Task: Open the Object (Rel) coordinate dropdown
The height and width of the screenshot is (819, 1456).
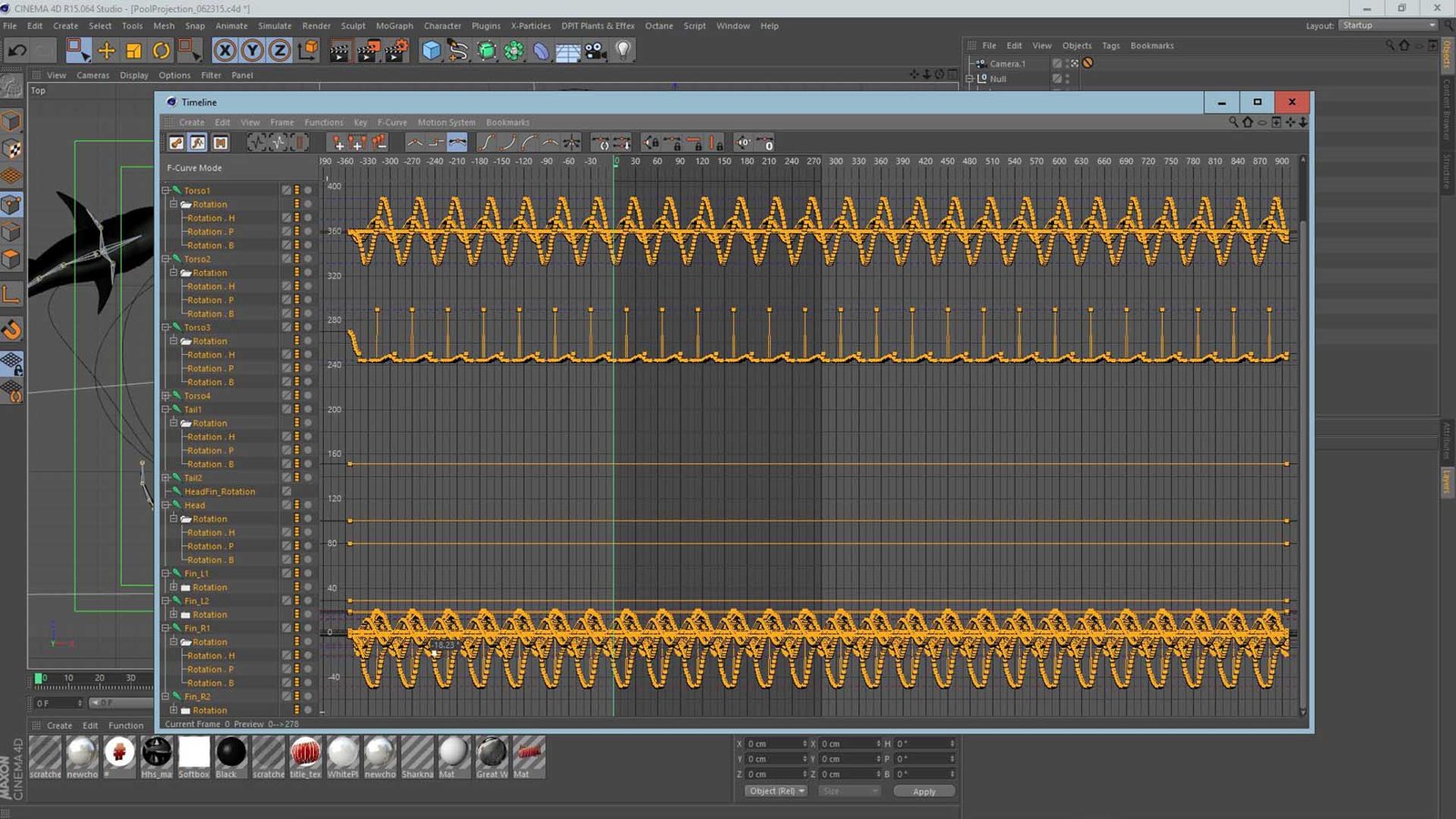Action: coord(776,791)
